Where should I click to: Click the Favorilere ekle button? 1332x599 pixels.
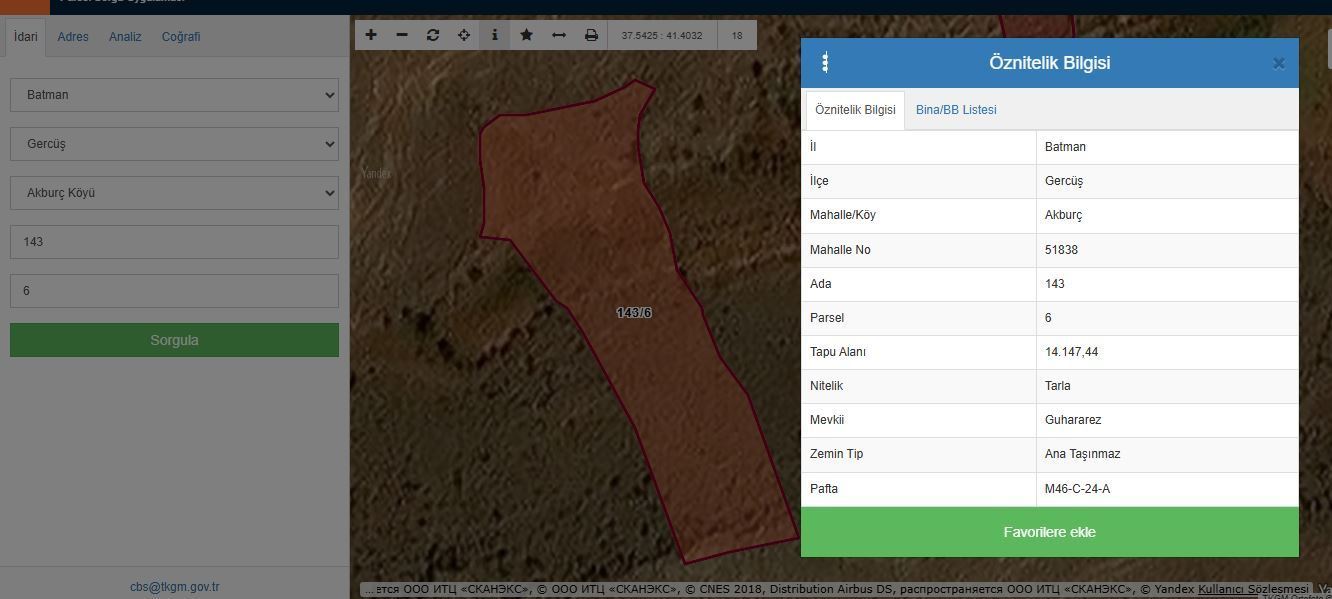[x=1049, y=532]
